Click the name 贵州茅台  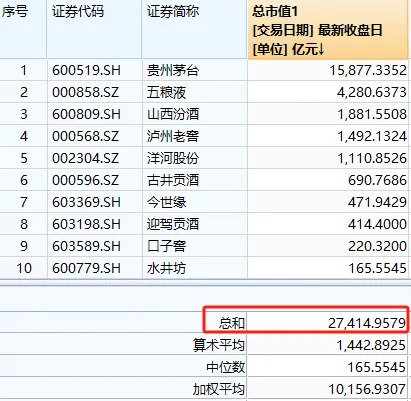pyautogui.click(x=173, y=70)
